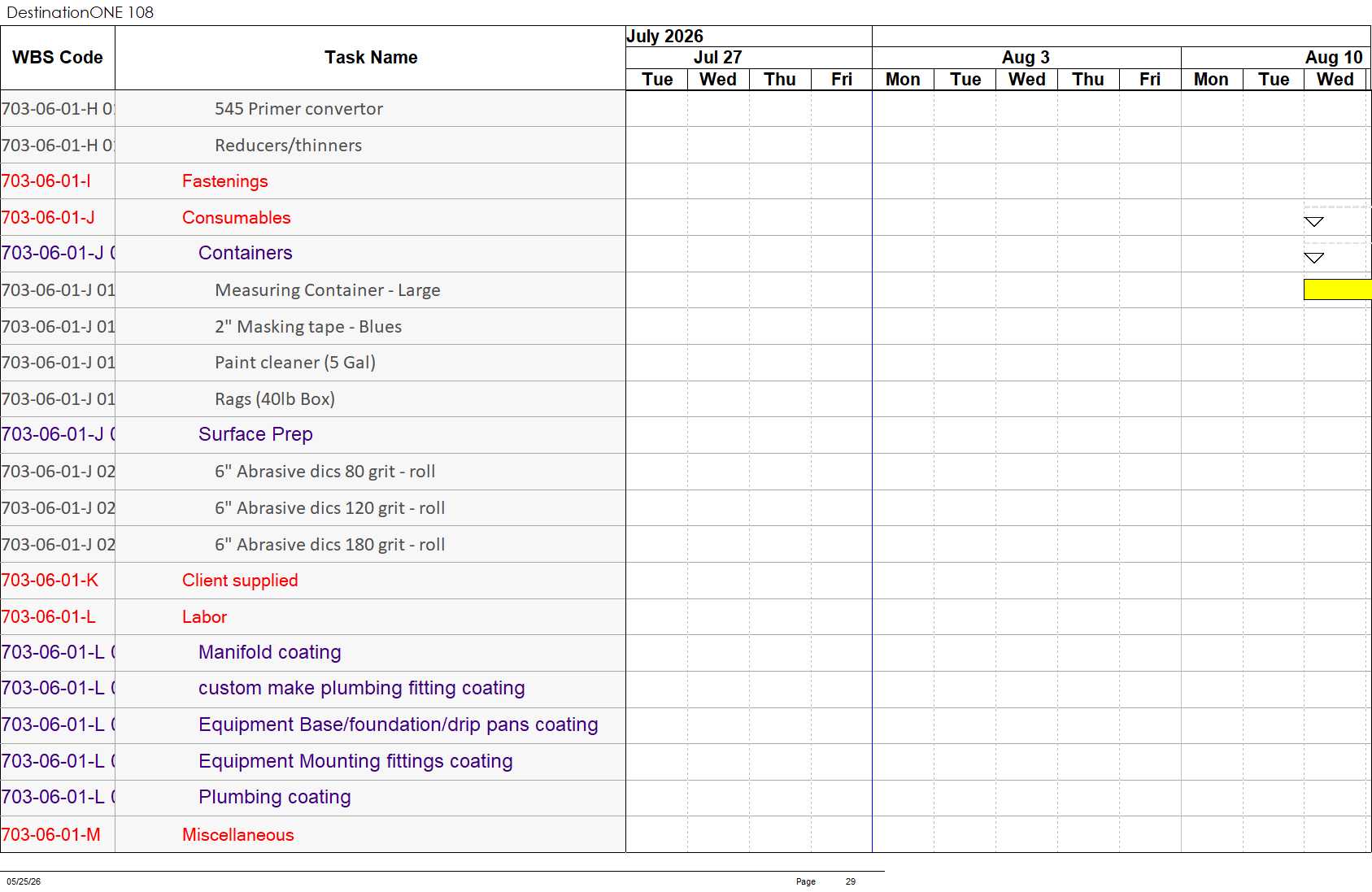Click the Jul 27 week header
The image size is (1372, 892).
click(x=718, y=58)
